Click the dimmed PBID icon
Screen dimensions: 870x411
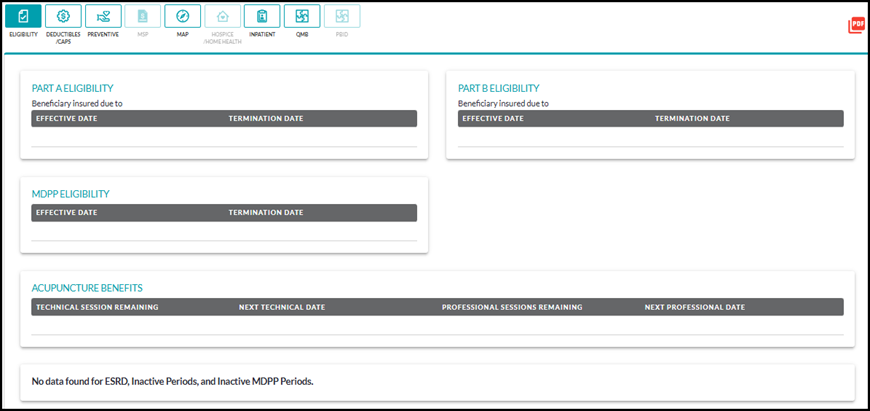click(342, 16)
